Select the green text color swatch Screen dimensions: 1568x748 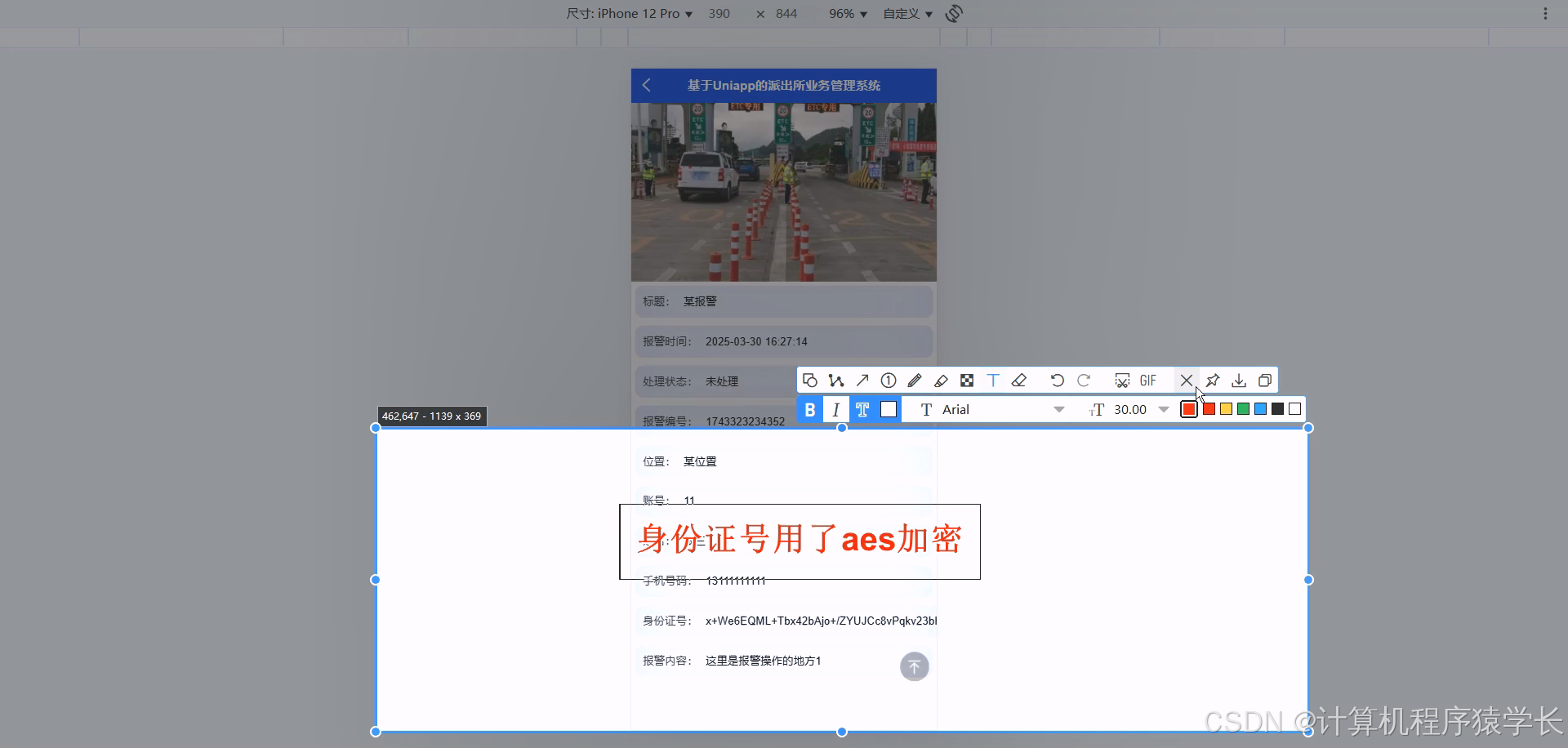coord(1243,409)
